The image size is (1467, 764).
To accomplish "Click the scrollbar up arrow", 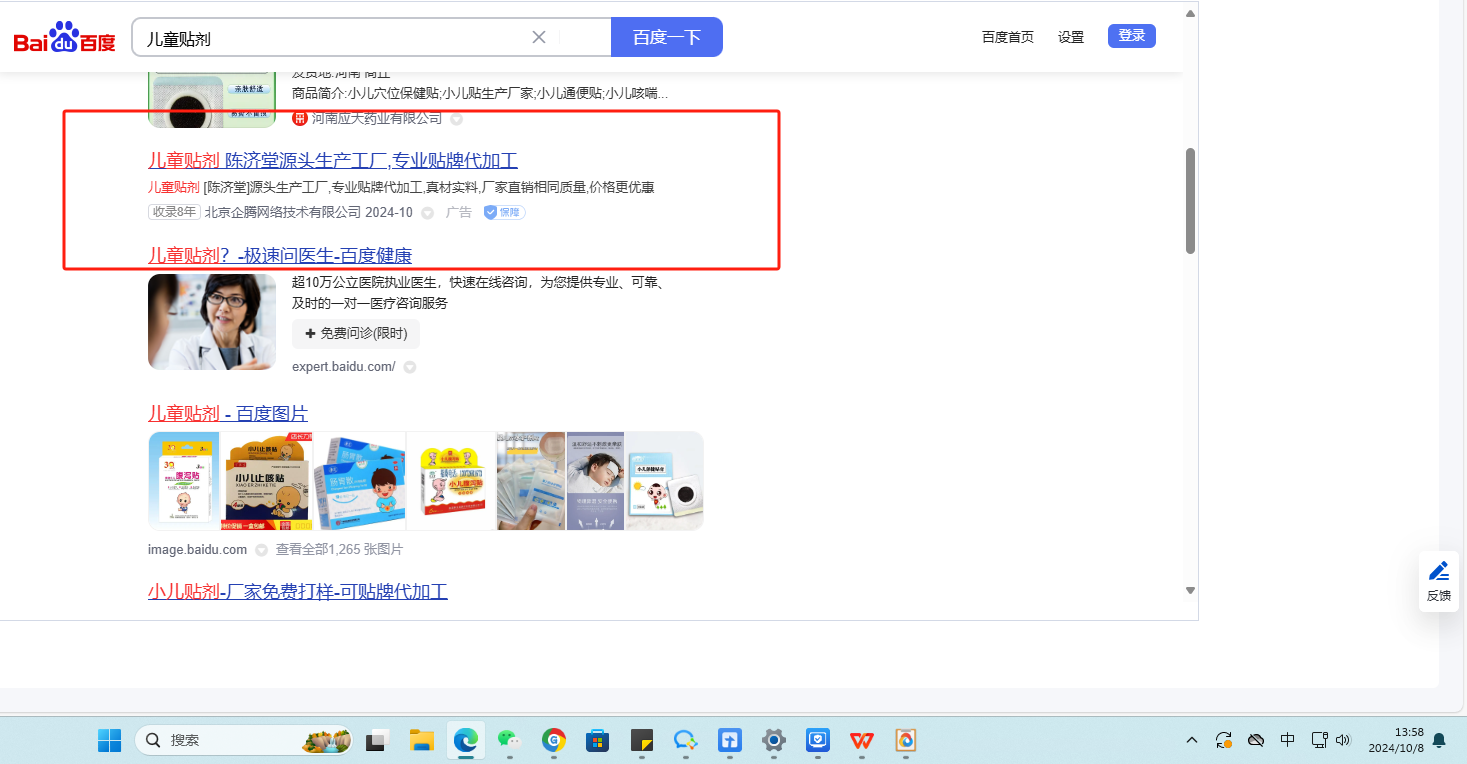I will (x=1190, y=14).
